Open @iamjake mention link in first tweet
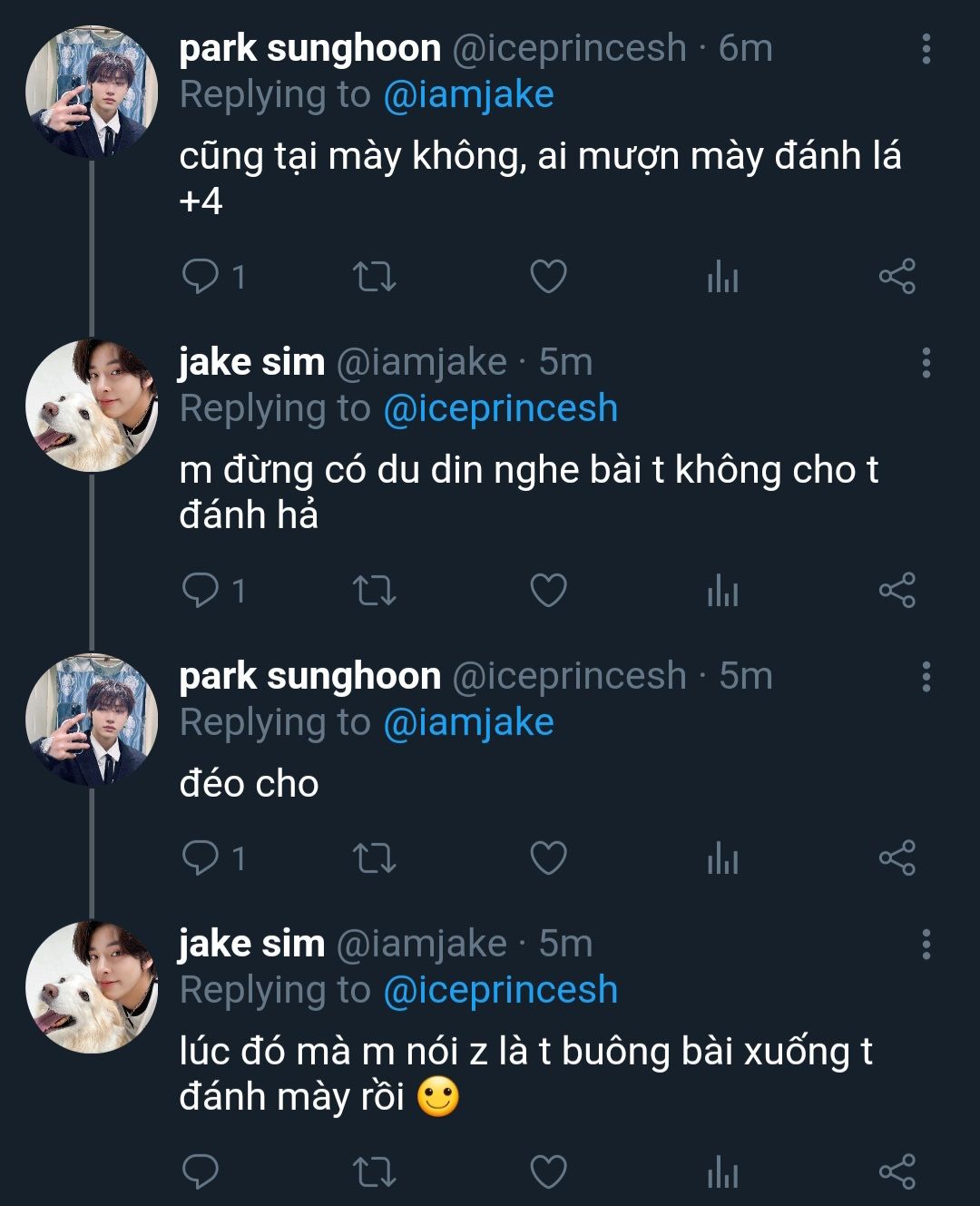The width and height of the screenshot is (980, 1206). click(468, 95)
